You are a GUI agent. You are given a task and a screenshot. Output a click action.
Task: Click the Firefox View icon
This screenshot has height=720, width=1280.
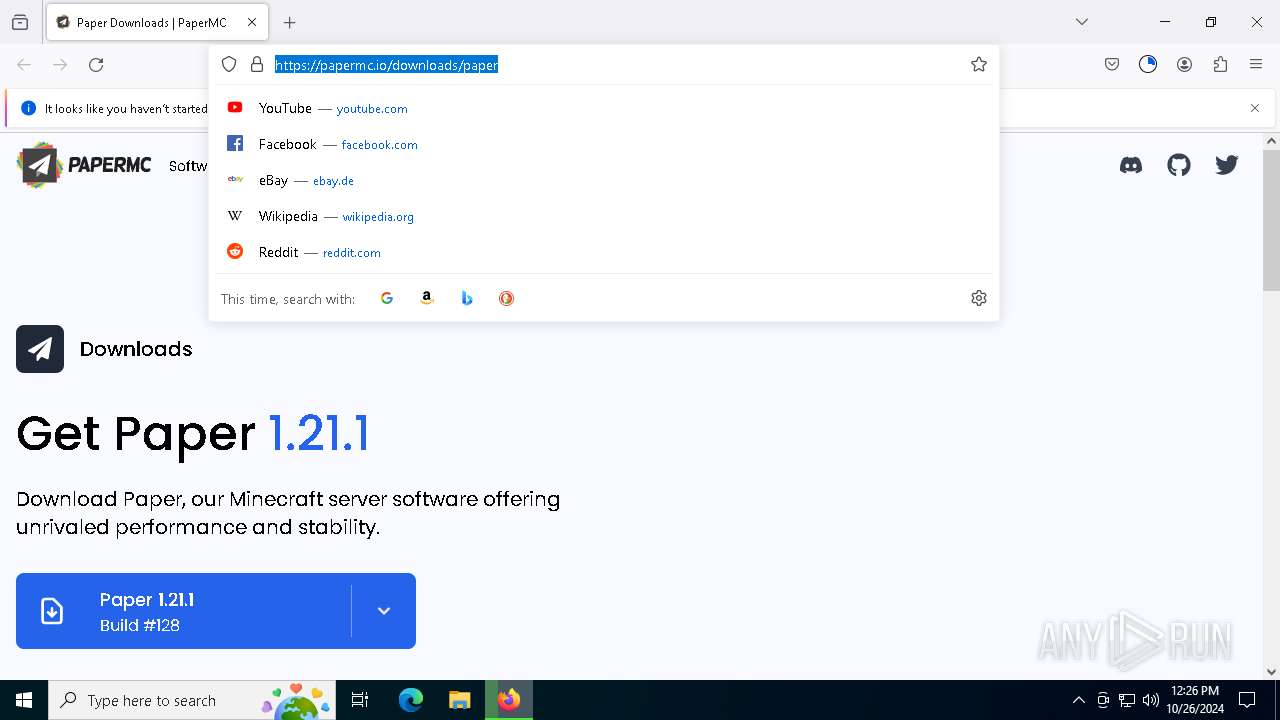click(20, 22)
